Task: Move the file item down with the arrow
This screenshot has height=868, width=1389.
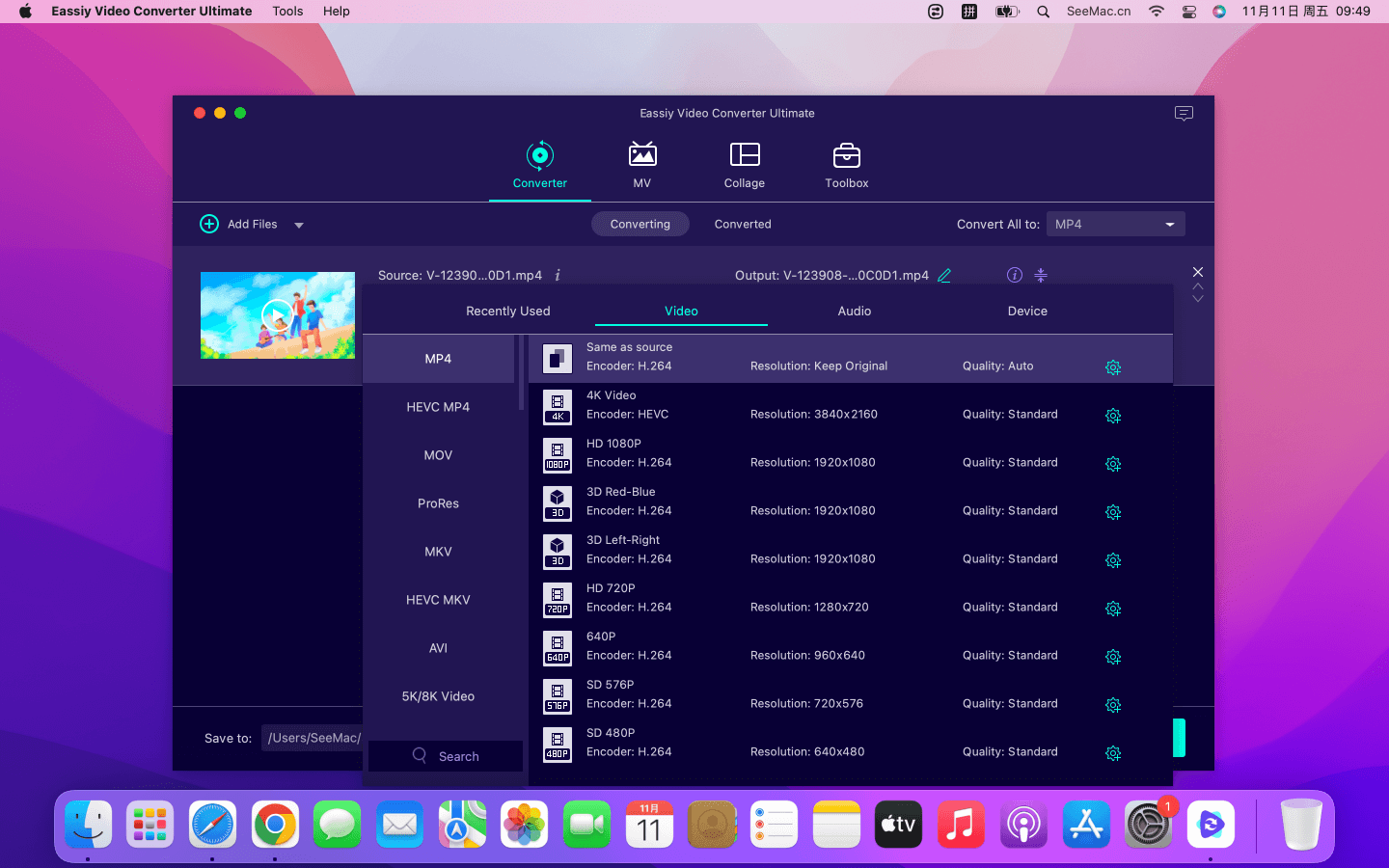Action: coord(1198,300)
